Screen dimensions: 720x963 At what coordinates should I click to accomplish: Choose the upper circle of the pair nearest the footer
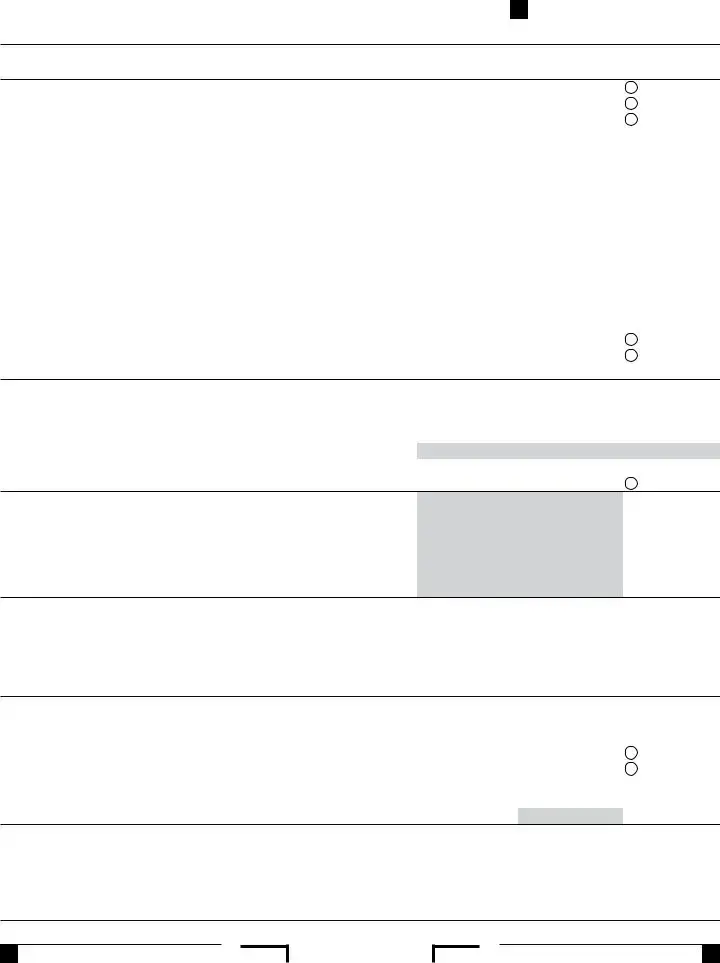(631, 752)
